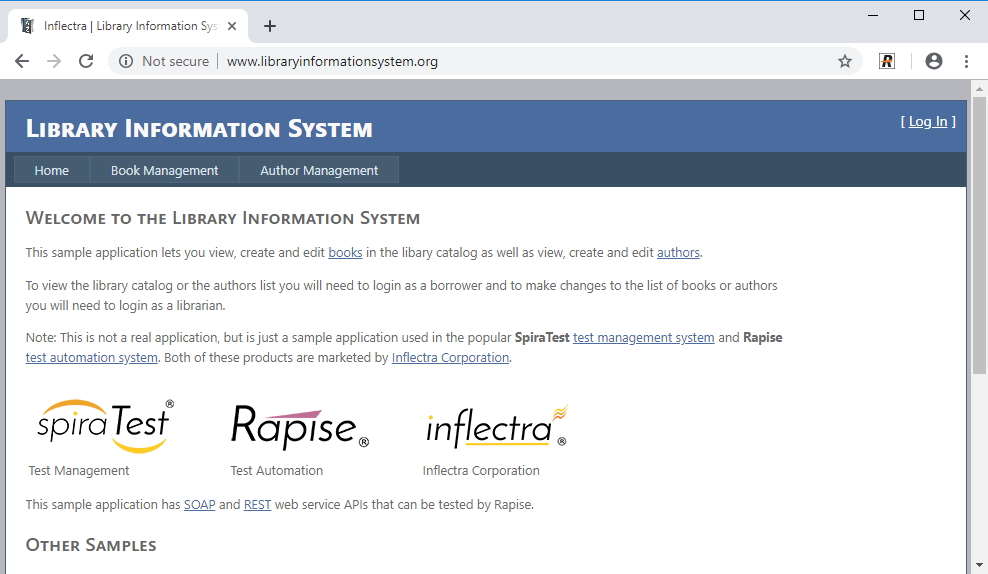The width and height of the screenshot is (988, 574).
Task: Open the Author Management menu
Action: click(x=319, y=170)
